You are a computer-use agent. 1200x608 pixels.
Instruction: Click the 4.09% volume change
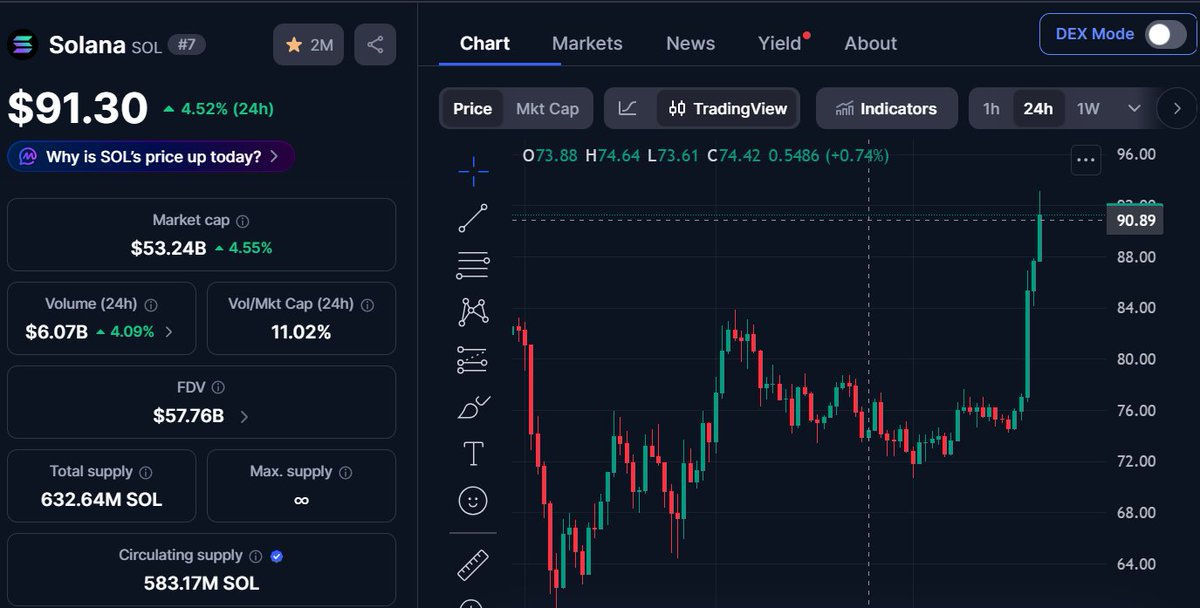pyautogui.click(x=125, y=332)
